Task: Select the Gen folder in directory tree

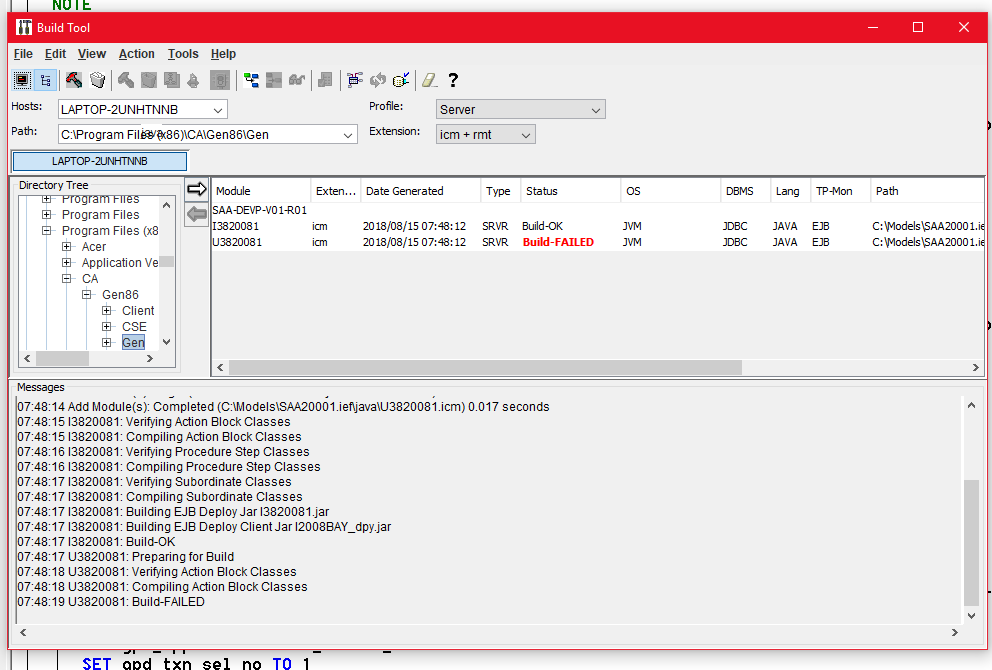Action: click(x=133, y=342)
